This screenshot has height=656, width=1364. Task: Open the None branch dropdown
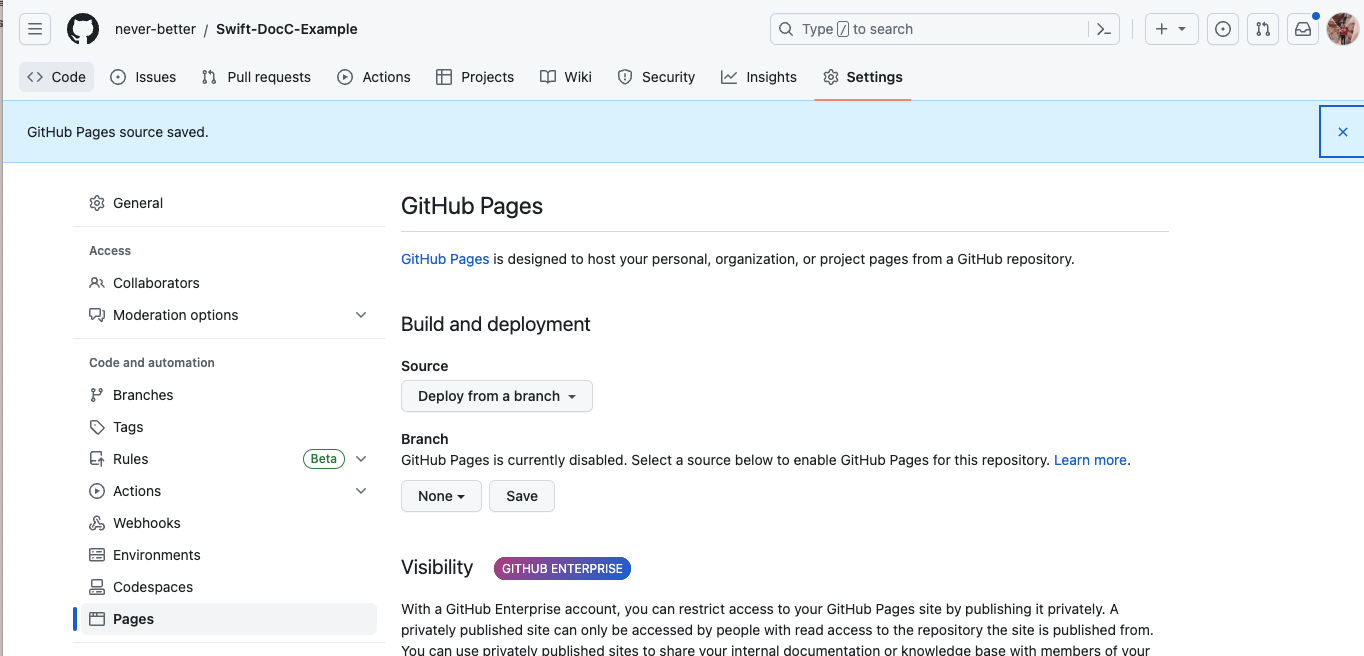(x=441, y=496)
